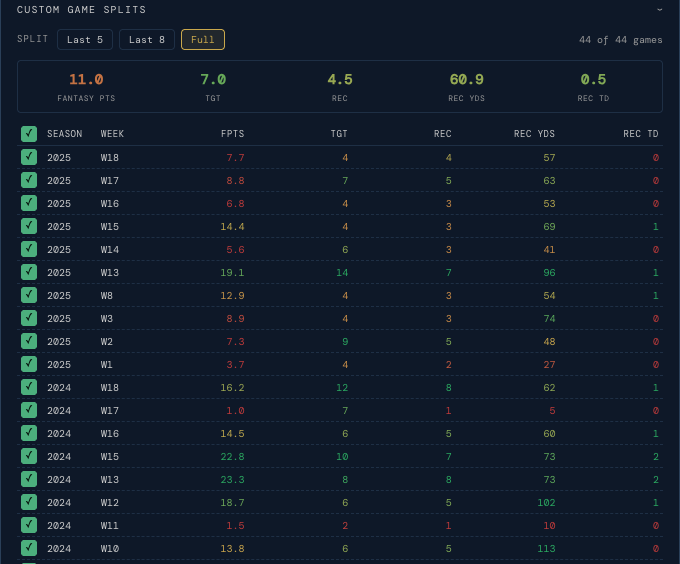The height and width of the screenshot is (564, 680).
Task: Uncheck the 2025 W18 game row
Action: tap(29, 157)
